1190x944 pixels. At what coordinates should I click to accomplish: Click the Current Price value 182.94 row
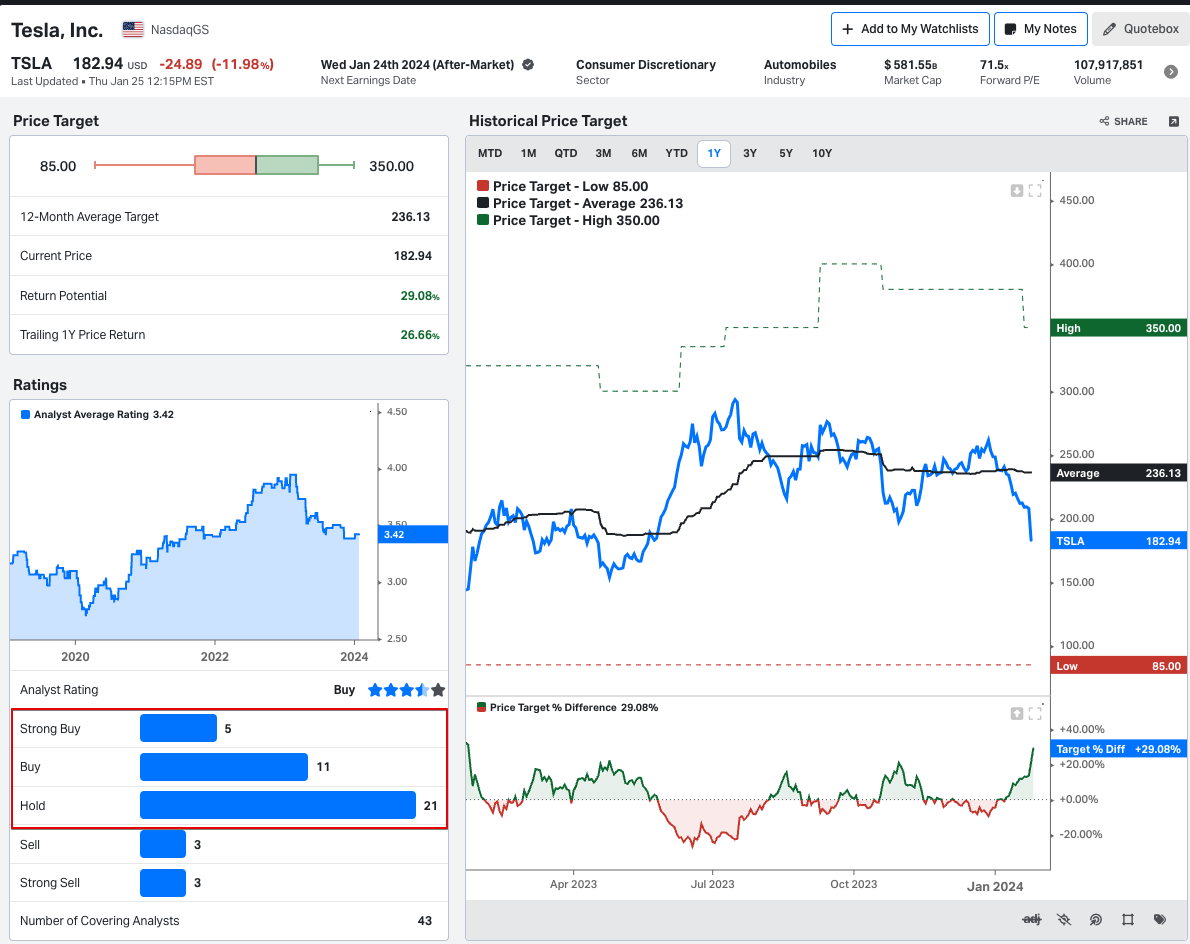[228, 256]
